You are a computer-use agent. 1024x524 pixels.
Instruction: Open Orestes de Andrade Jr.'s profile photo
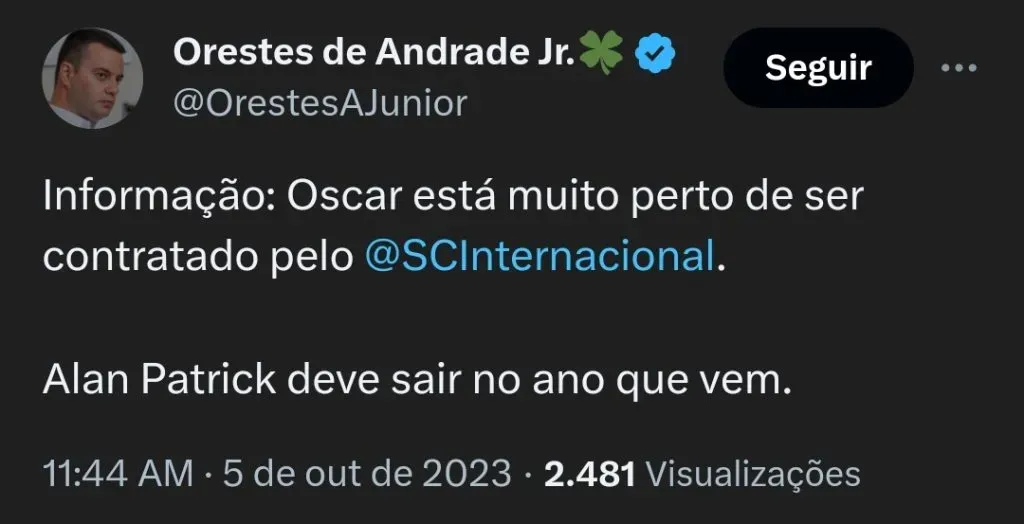[92, 78]
